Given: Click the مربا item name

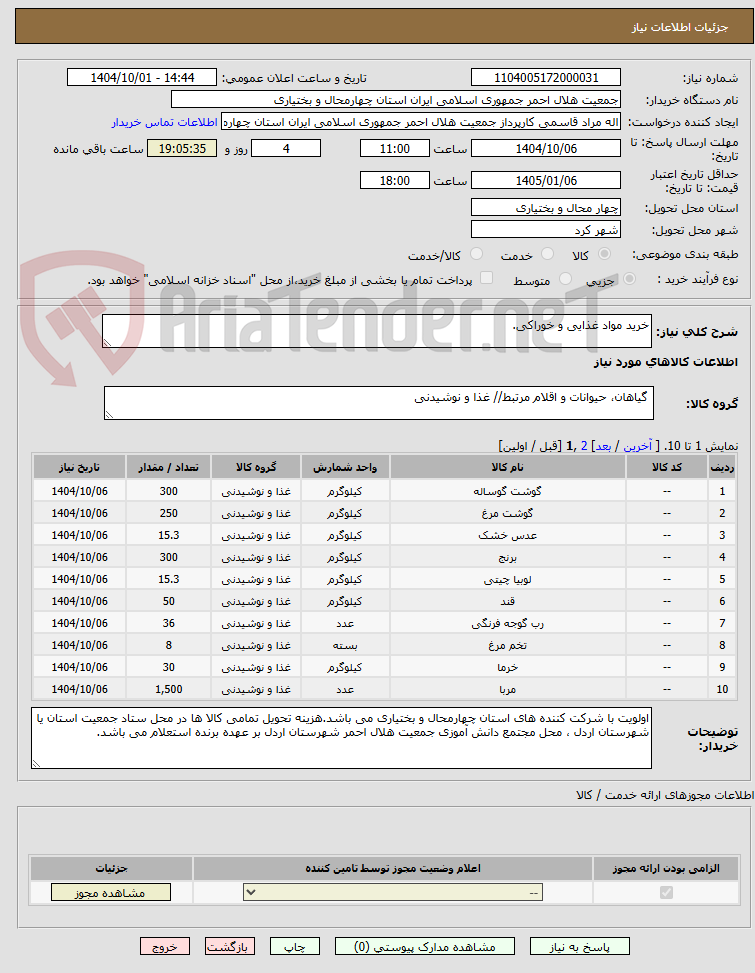Looking at the screenshot, I should (x=507, y=689).
